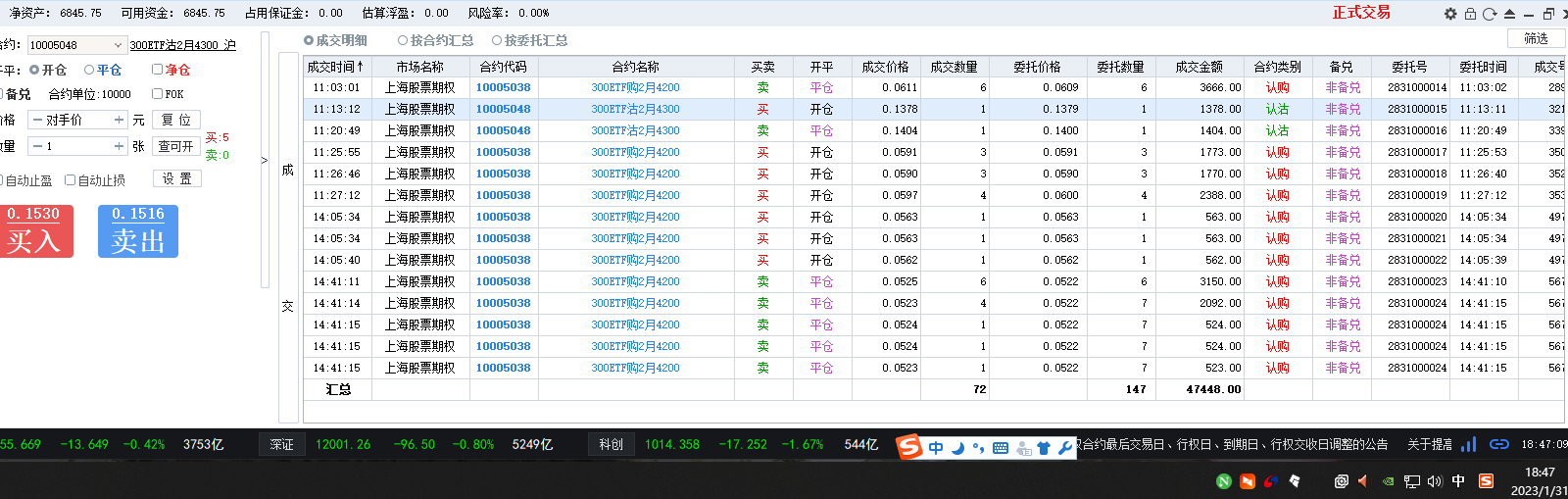Open settings via the gear icon
The width and height of the screenshot is (1568, 499).
pos(1450,14)
